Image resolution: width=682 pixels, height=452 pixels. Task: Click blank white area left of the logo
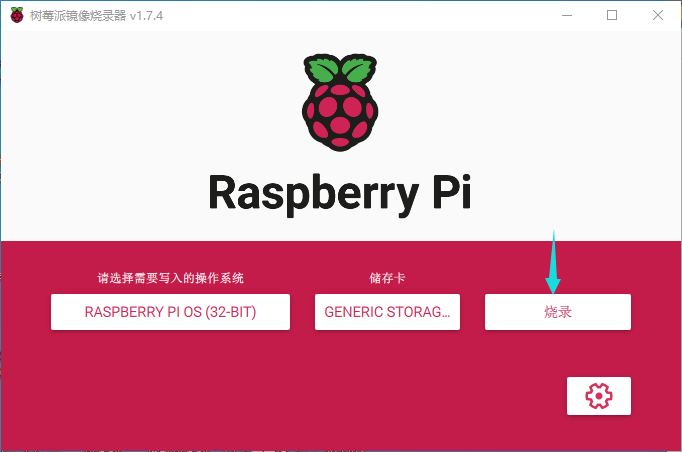(x=120, y=110)
